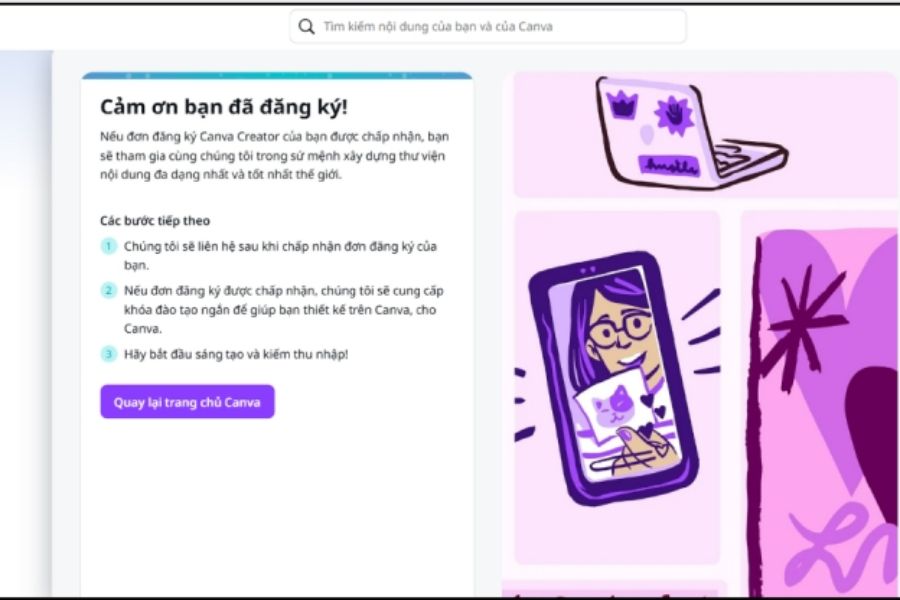The width and height of the screenshot is (900, 600).
Task: Select the laptop illustration card
Action: pyautogui.click(x=705, y=135)
